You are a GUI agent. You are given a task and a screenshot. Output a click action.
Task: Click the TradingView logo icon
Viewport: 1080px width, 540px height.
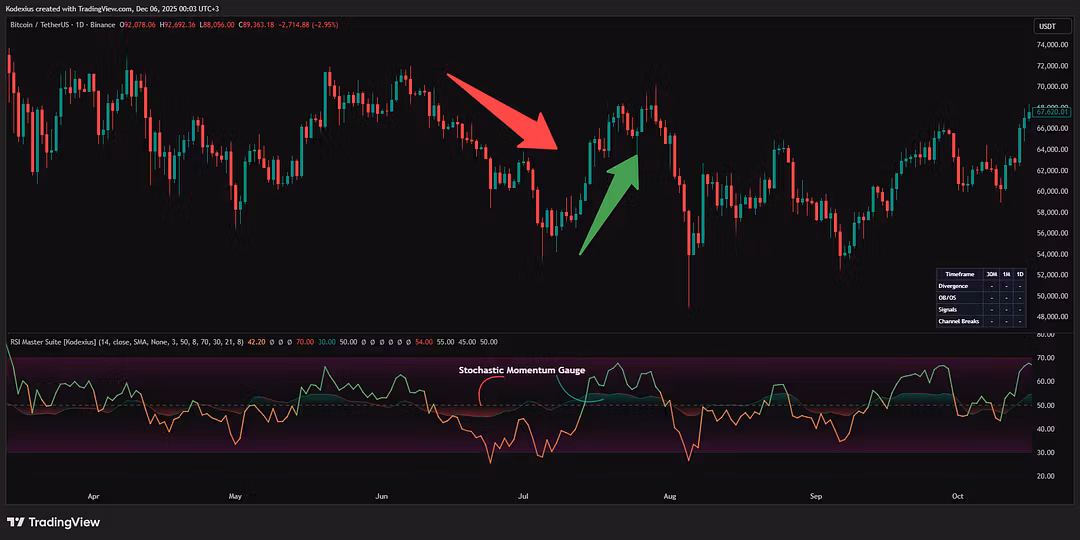click(x=16, y=522)
